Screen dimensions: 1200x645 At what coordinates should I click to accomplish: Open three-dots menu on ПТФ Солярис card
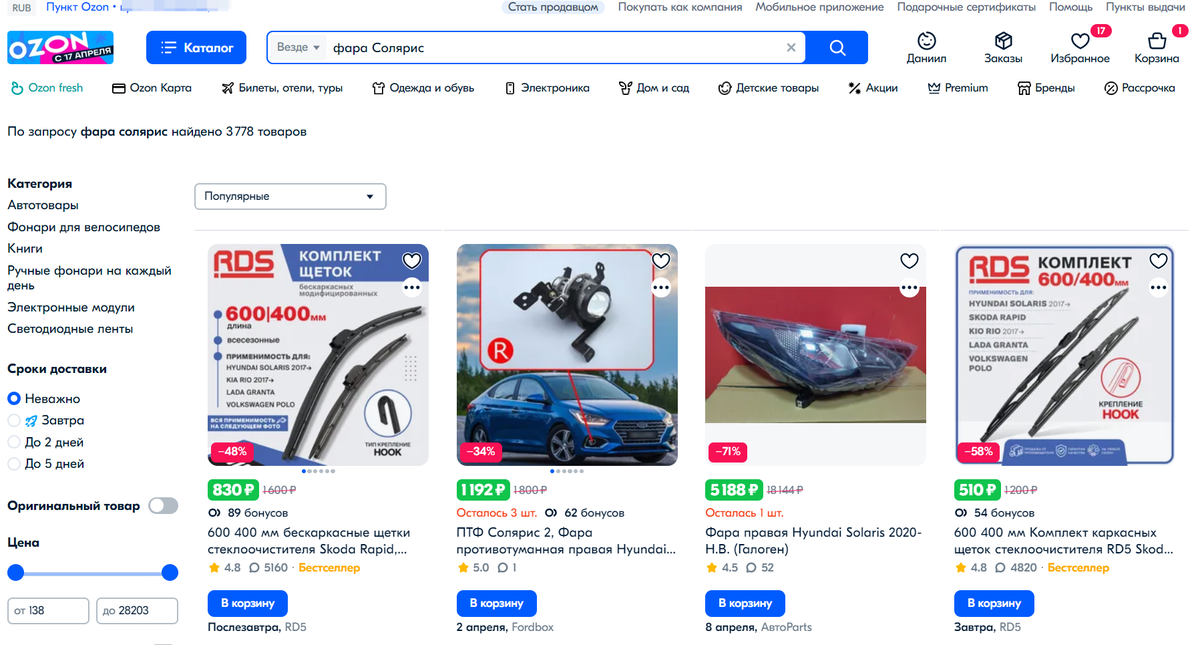(660, 287)
